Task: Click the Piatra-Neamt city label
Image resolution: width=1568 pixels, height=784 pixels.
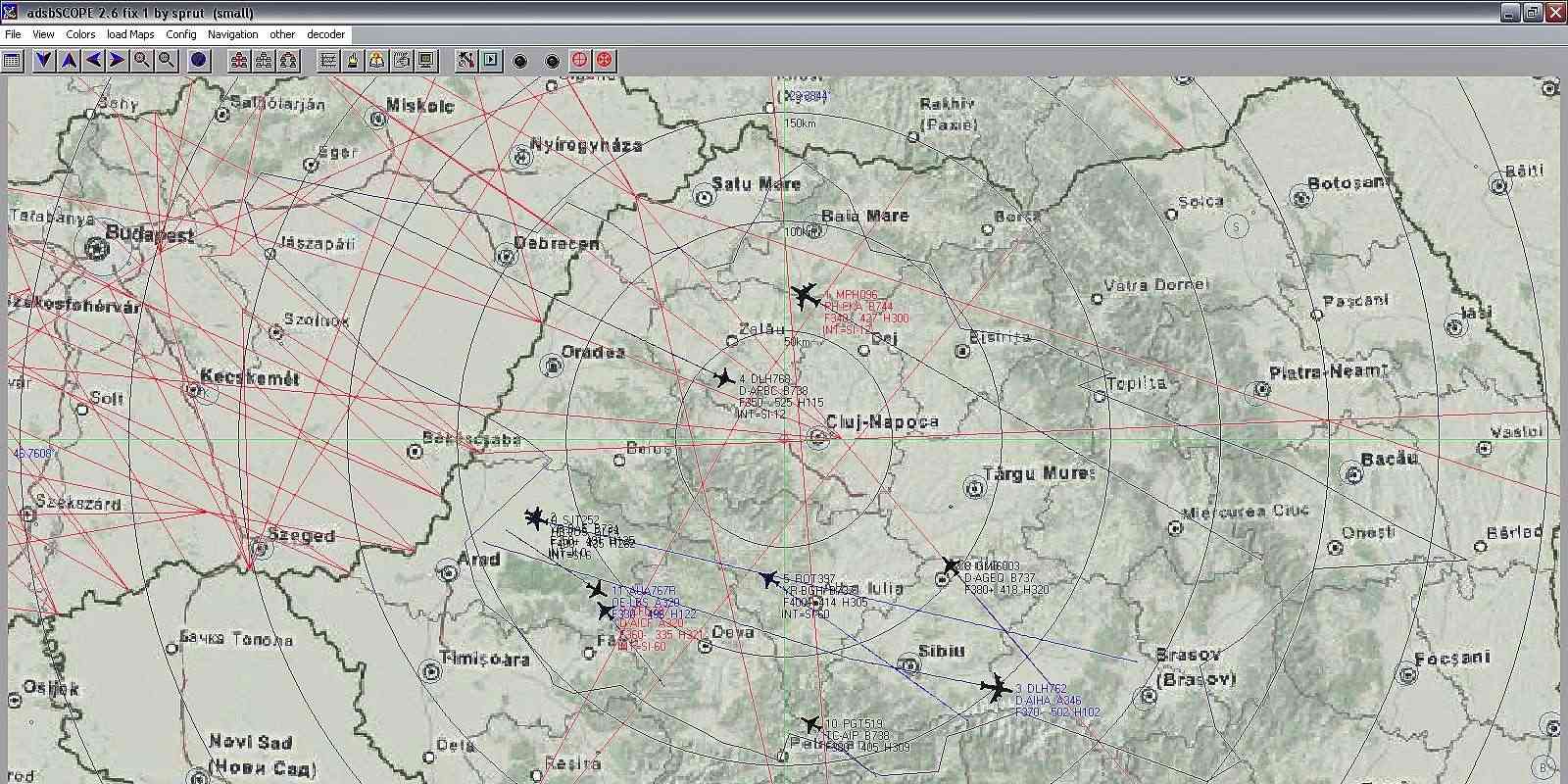Action: tap(1328, 371)
